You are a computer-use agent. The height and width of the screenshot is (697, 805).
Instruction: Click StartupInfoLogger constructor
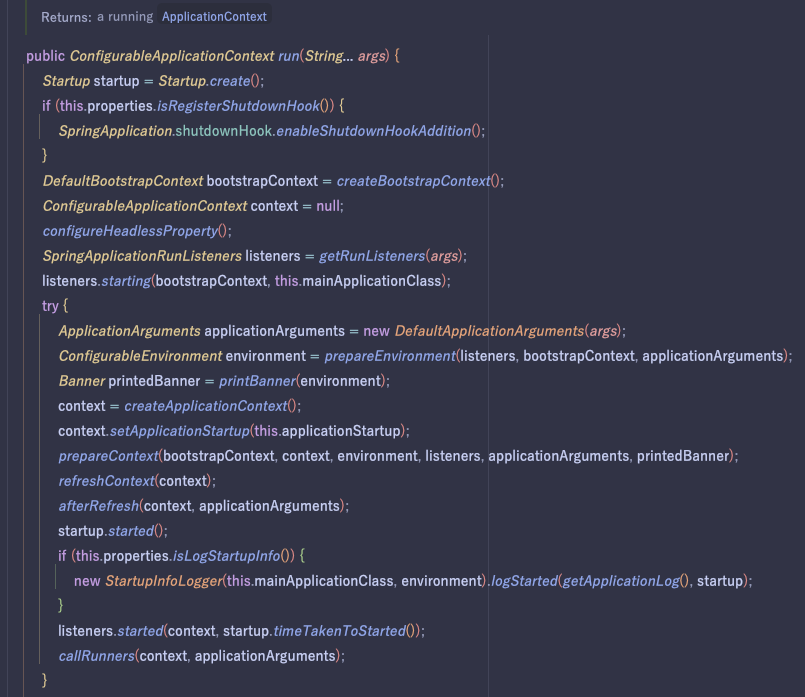[164, 582]
